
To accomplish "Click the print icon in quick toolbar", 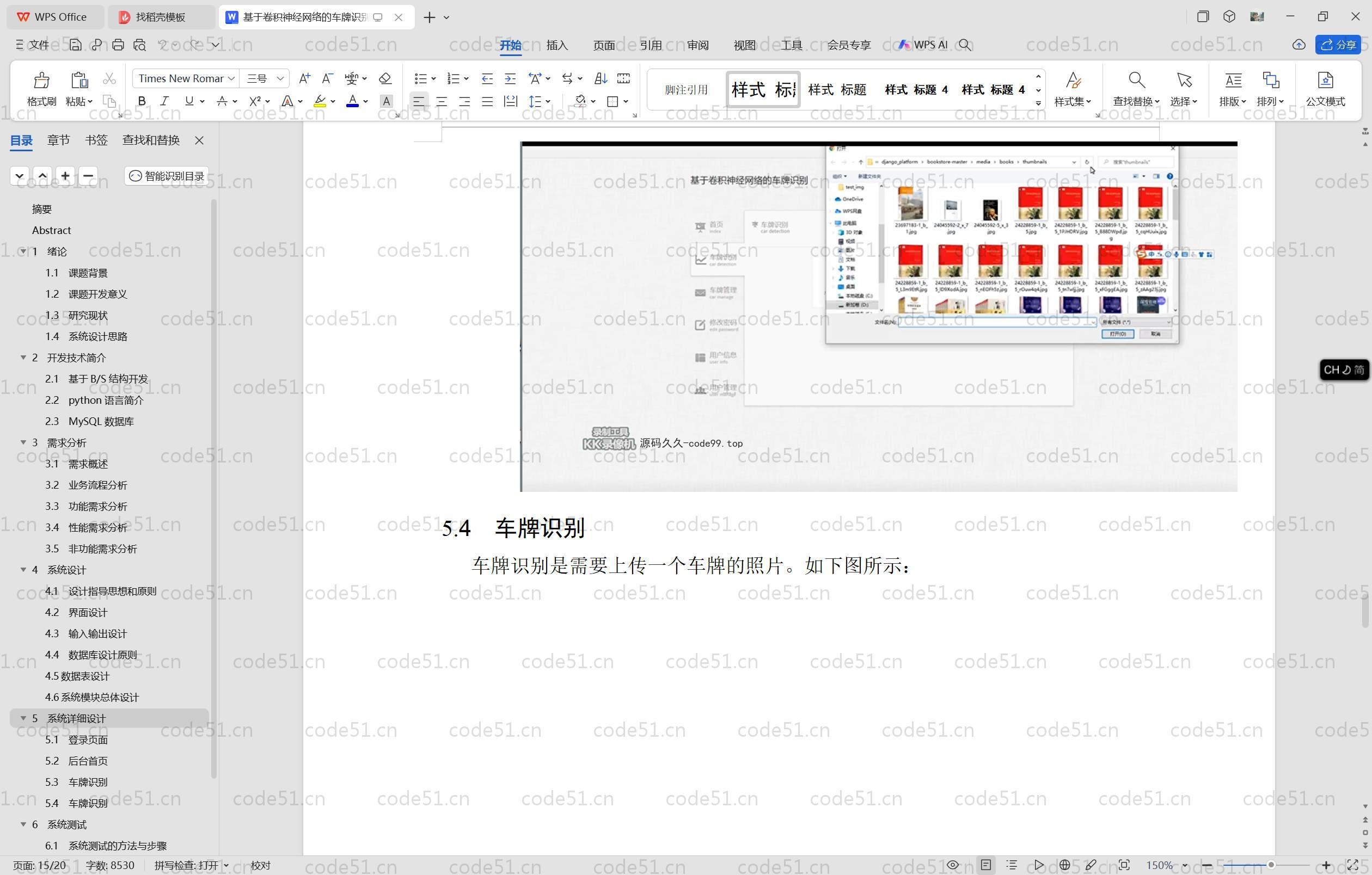I will click(118, 45).
